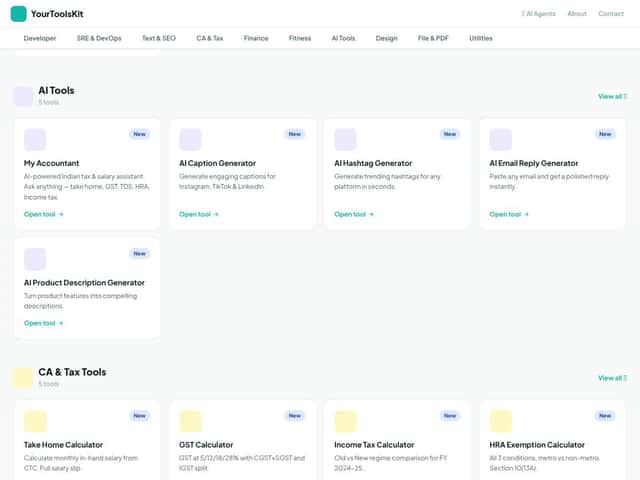Click the Income Tax Calculator title
This screenshot has width=640, height=480.
pos(374,445)
